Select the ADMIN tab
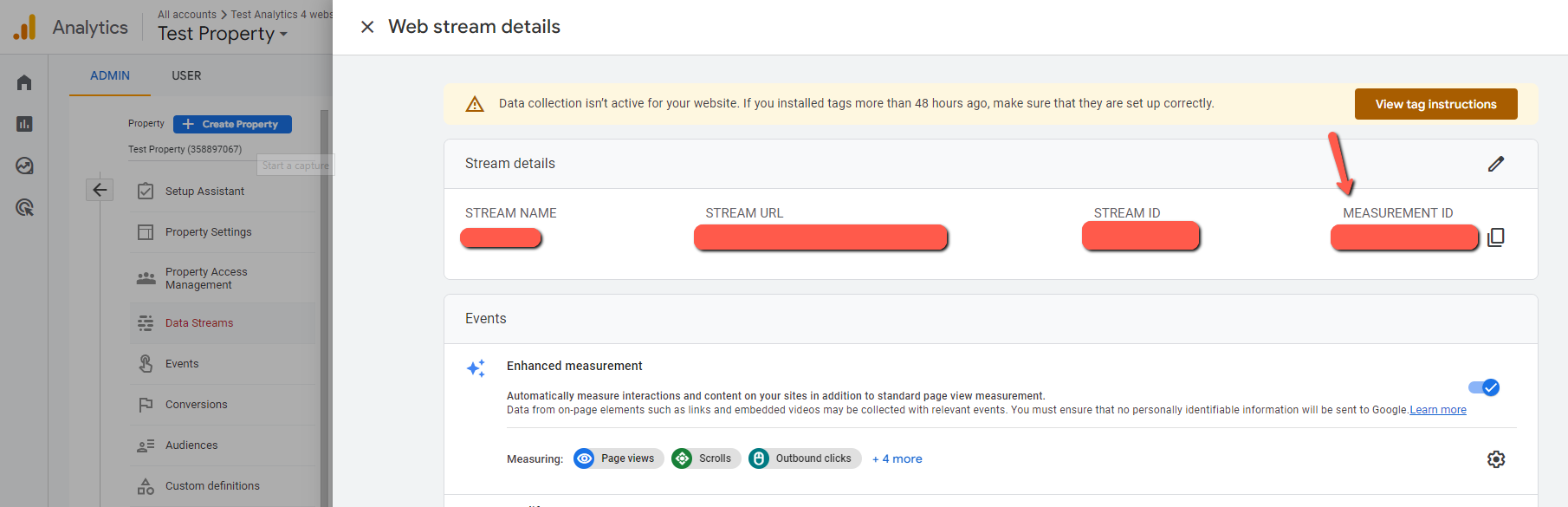The image size is (1568, 507). (x=110, y=75)
